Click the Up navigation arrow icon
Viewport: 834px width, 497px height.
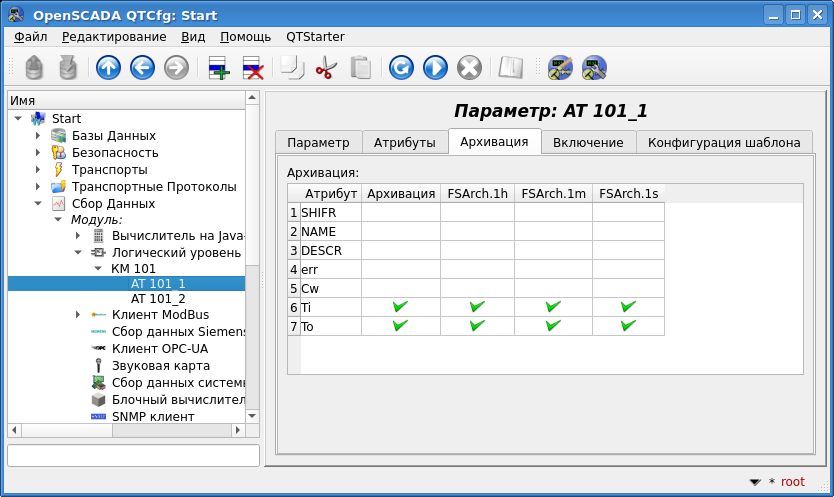108,68
